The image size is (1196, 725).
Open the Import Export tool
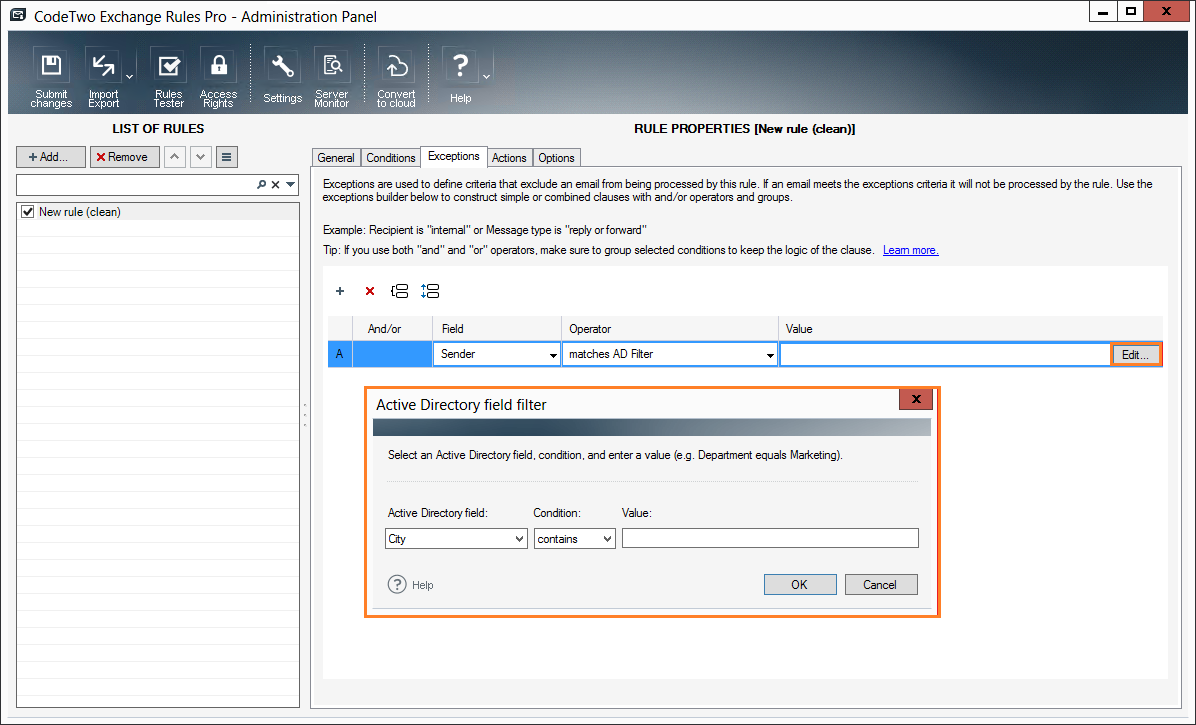click(104, 78)
